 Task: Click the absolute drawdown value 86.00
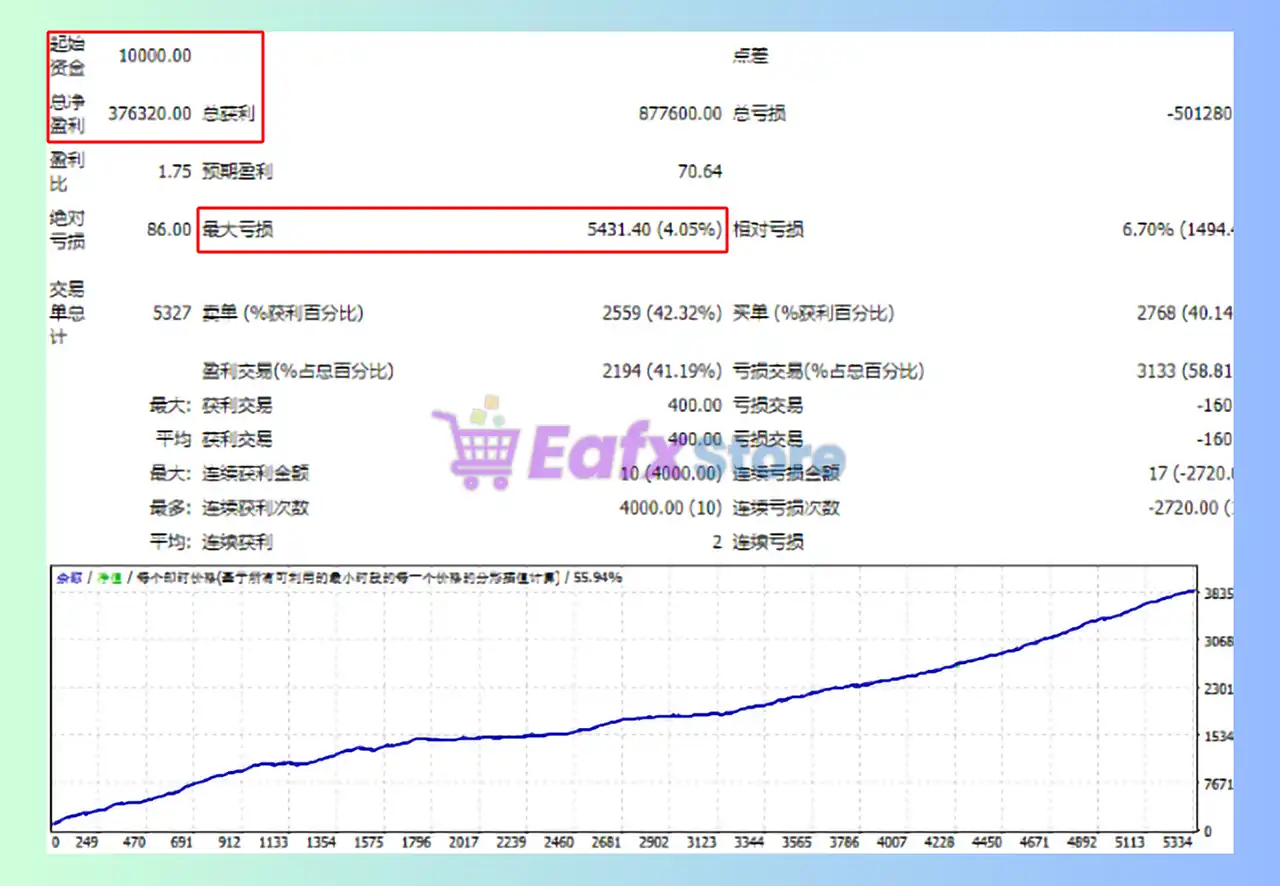(x=169, y=230)
